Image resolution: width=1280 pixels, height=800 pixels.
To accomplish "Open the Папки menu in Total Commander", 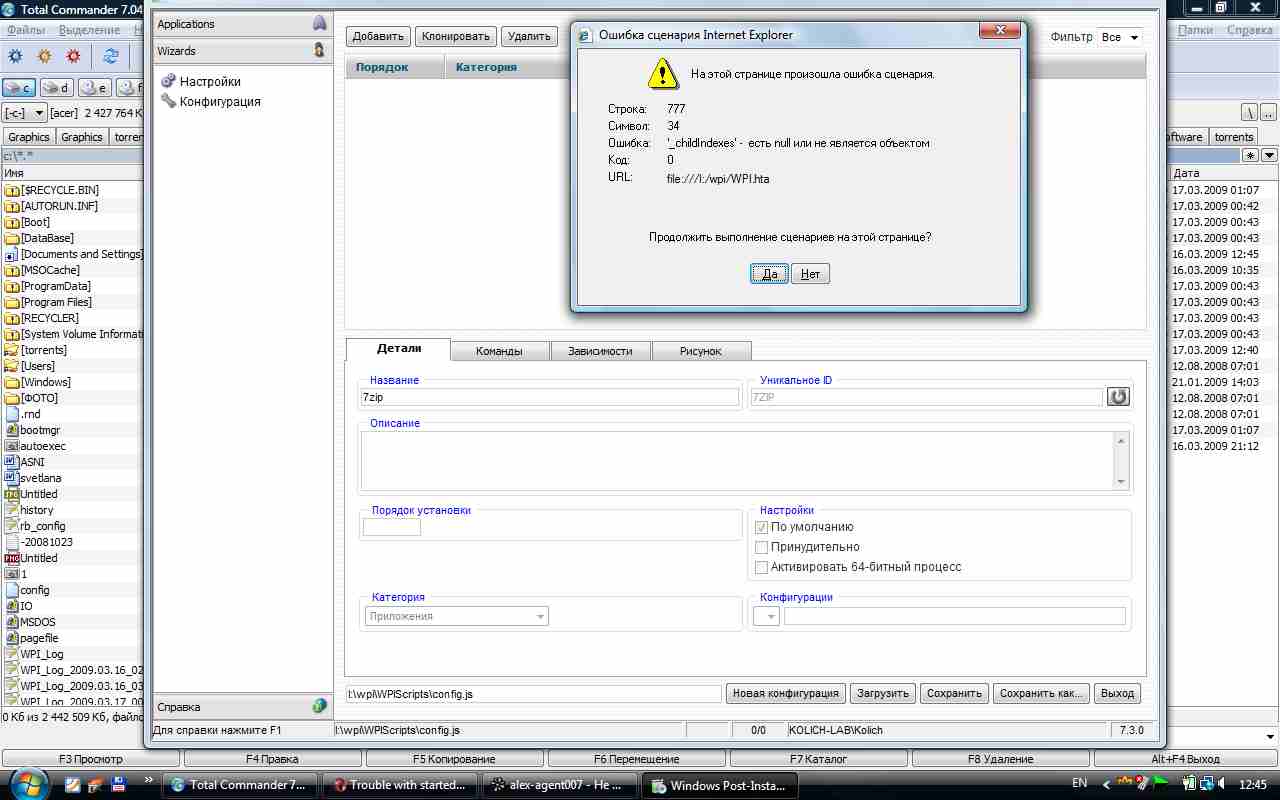I will [1195, 30].
